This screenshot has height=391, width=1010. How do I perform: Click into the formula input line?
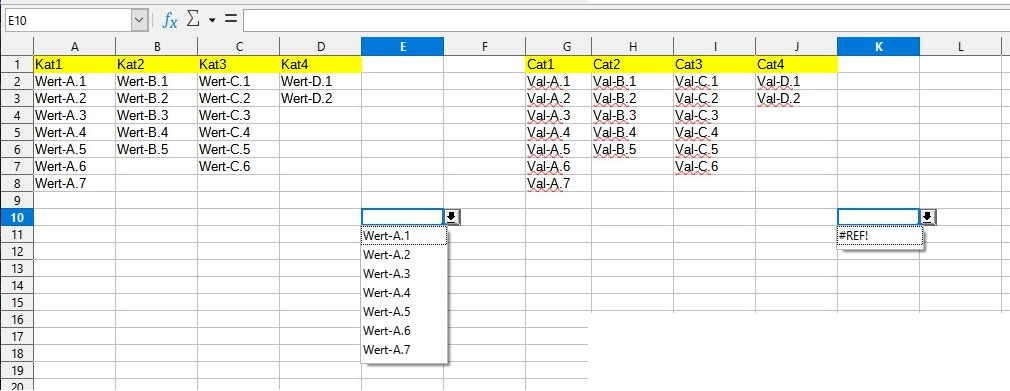click(626, 21)
